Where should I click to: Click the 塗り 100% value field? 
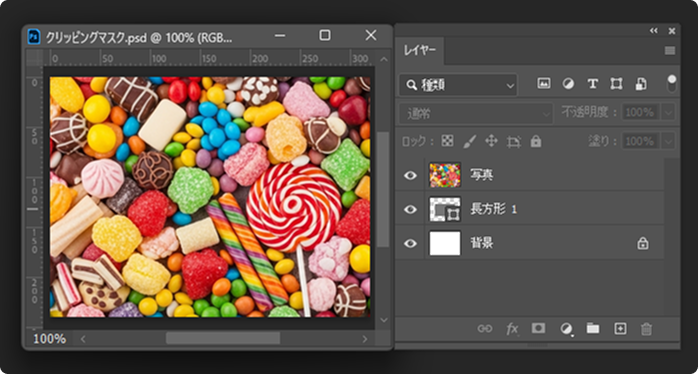[641, 142]
